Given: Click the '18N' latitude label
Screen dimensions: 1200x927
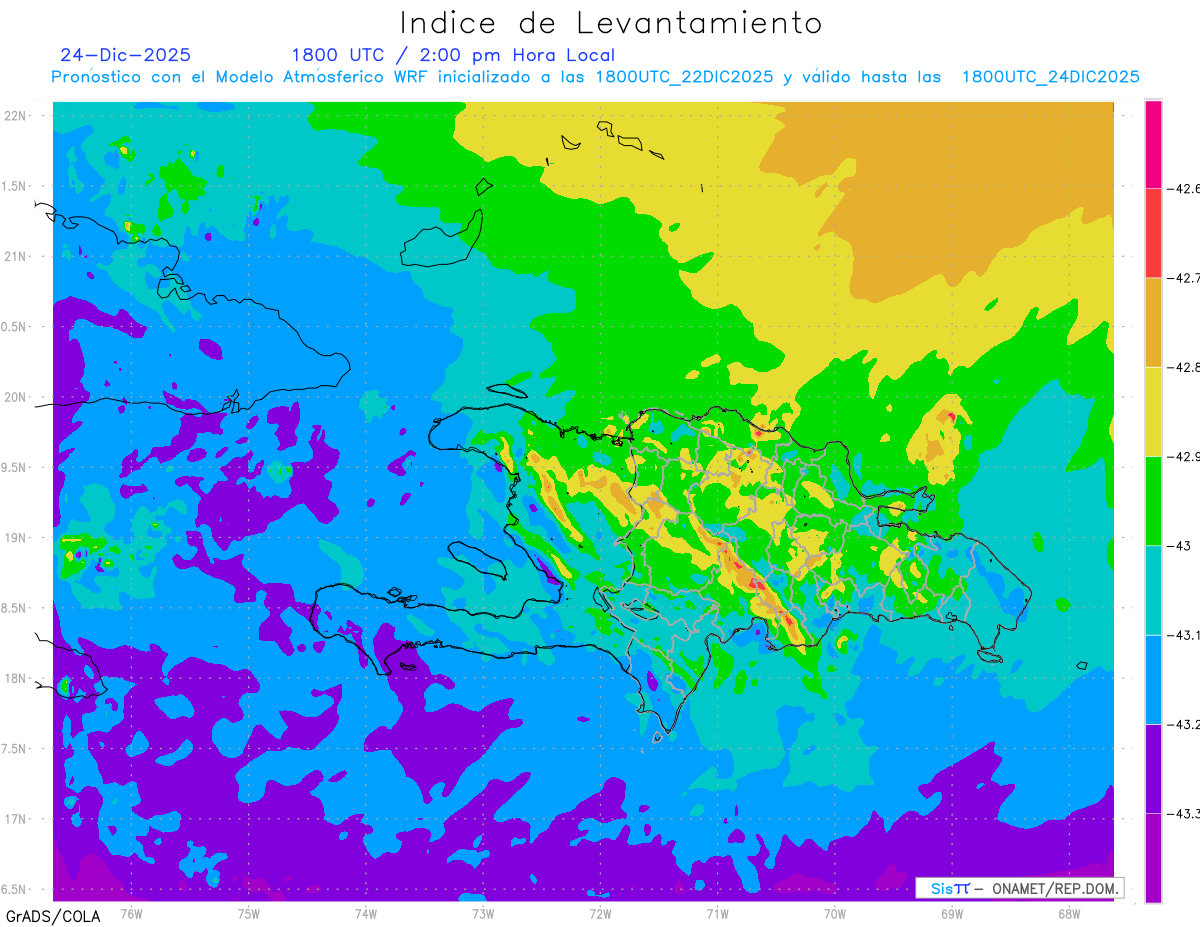Looking at the screenshot, I should [x=15, y=679].
